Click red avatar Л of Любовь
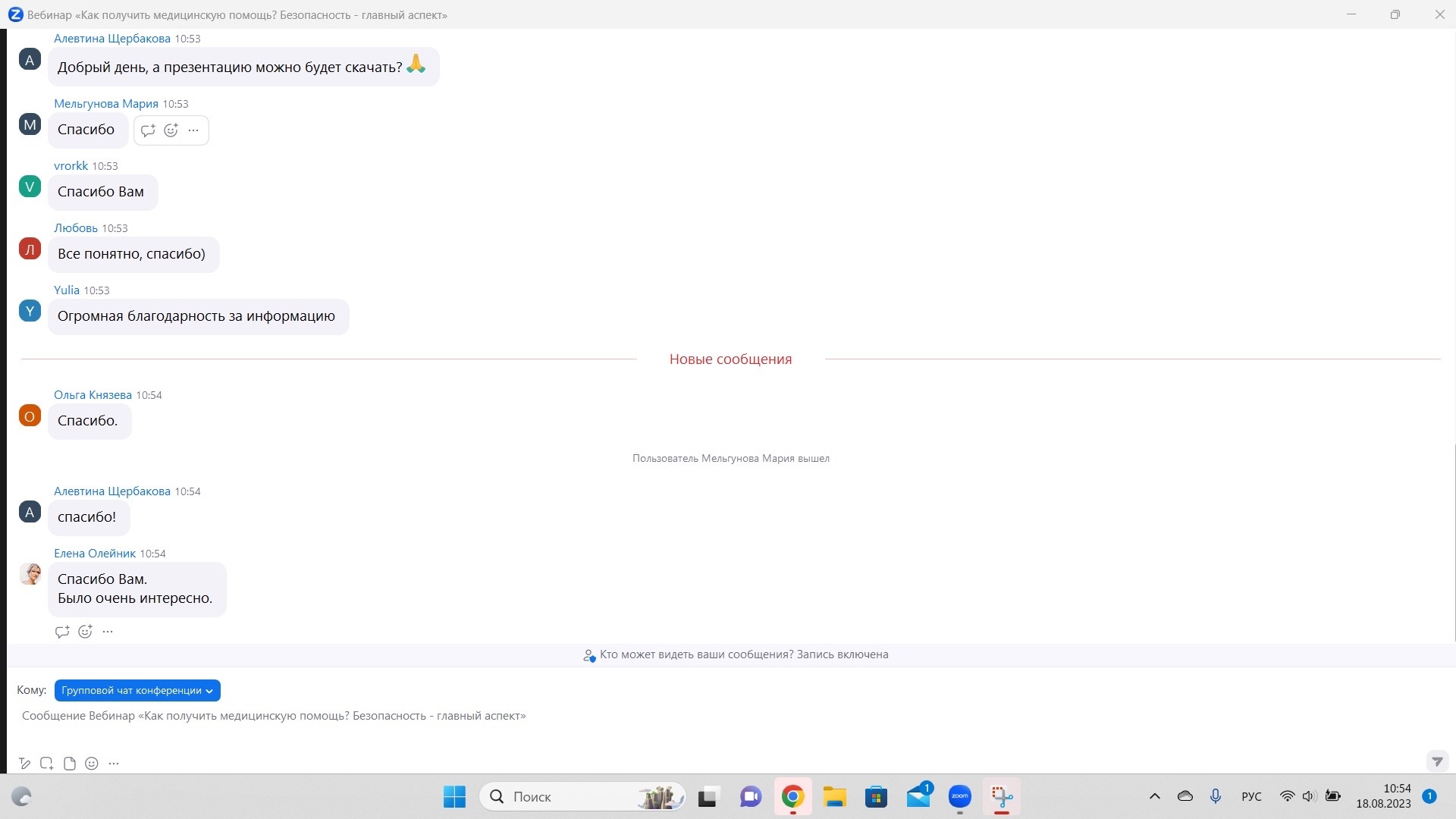The width and height of the screenshot is (1456, 819). tap(30, 249)
